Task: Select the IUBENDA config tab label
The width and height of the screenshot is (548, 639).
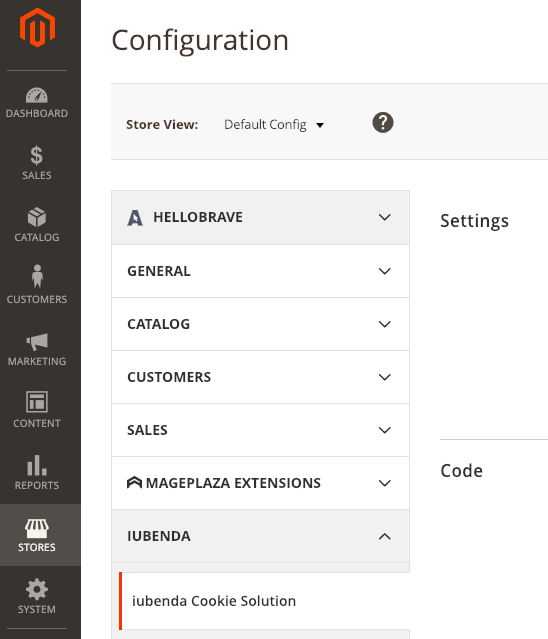Action: point(158,536)
